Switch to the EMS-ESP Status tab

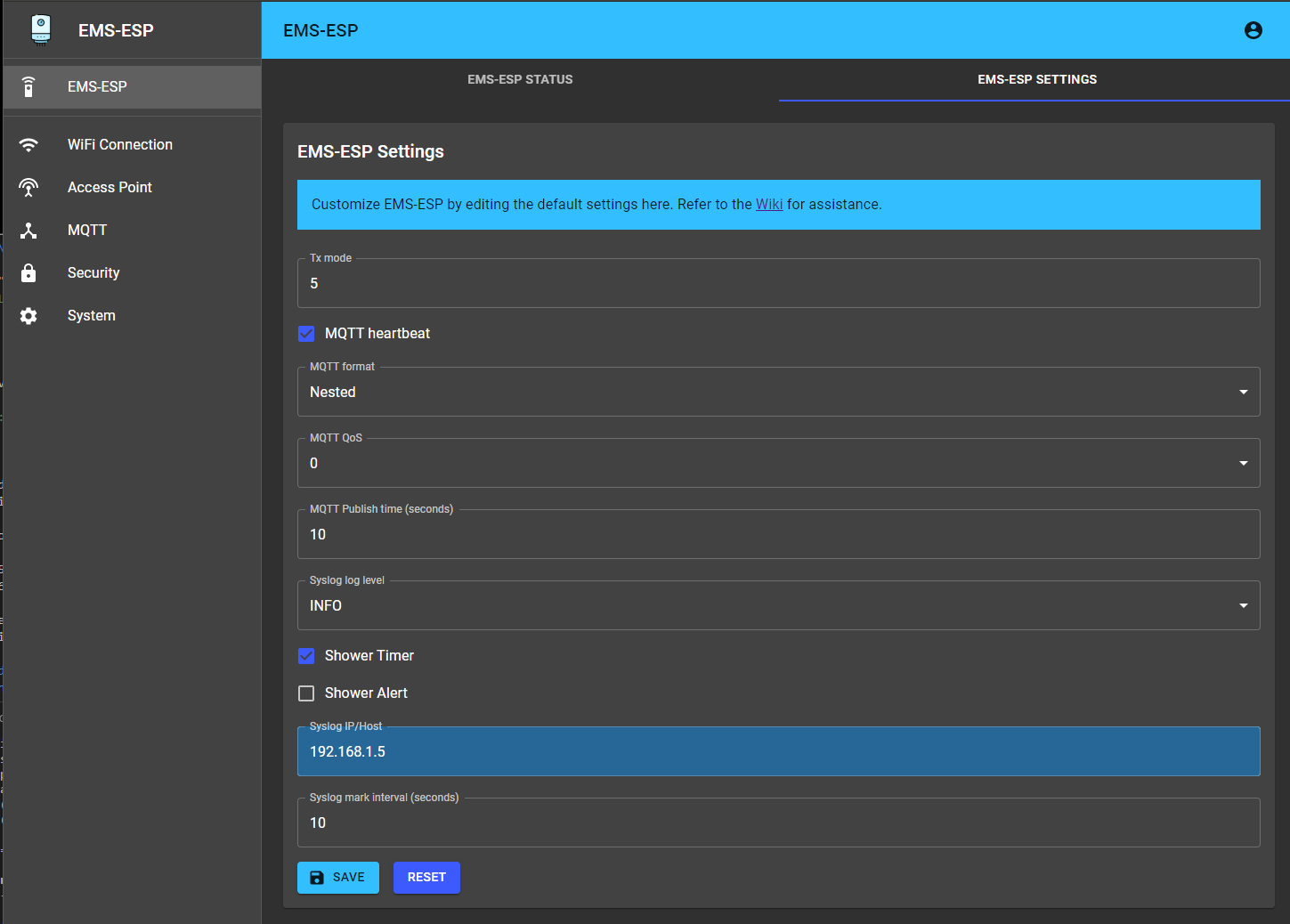pyautogui.click(x=520, y=79)
